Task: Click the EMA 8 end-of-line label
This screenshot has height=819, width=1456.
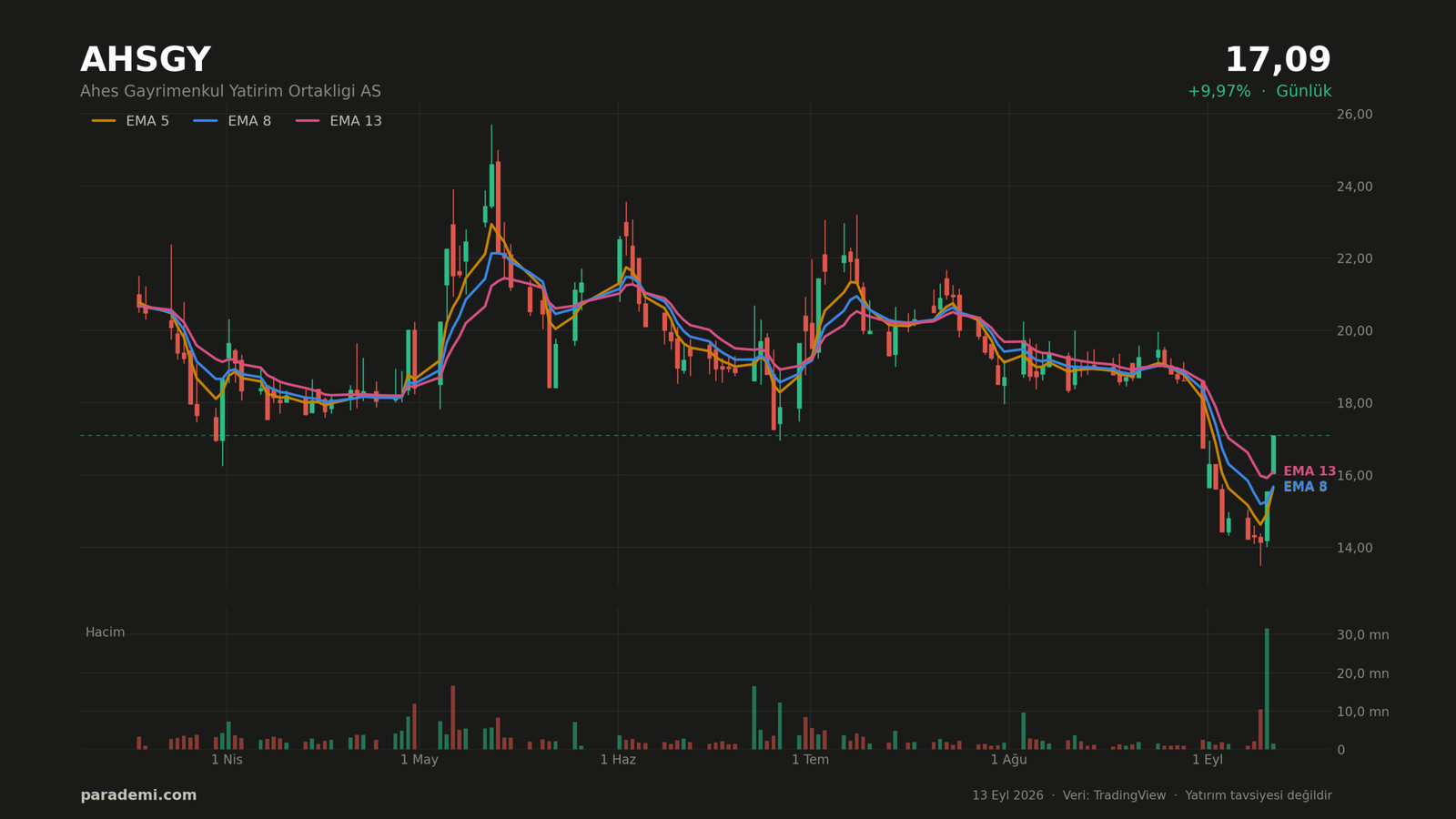Action: coord(1305,487)
